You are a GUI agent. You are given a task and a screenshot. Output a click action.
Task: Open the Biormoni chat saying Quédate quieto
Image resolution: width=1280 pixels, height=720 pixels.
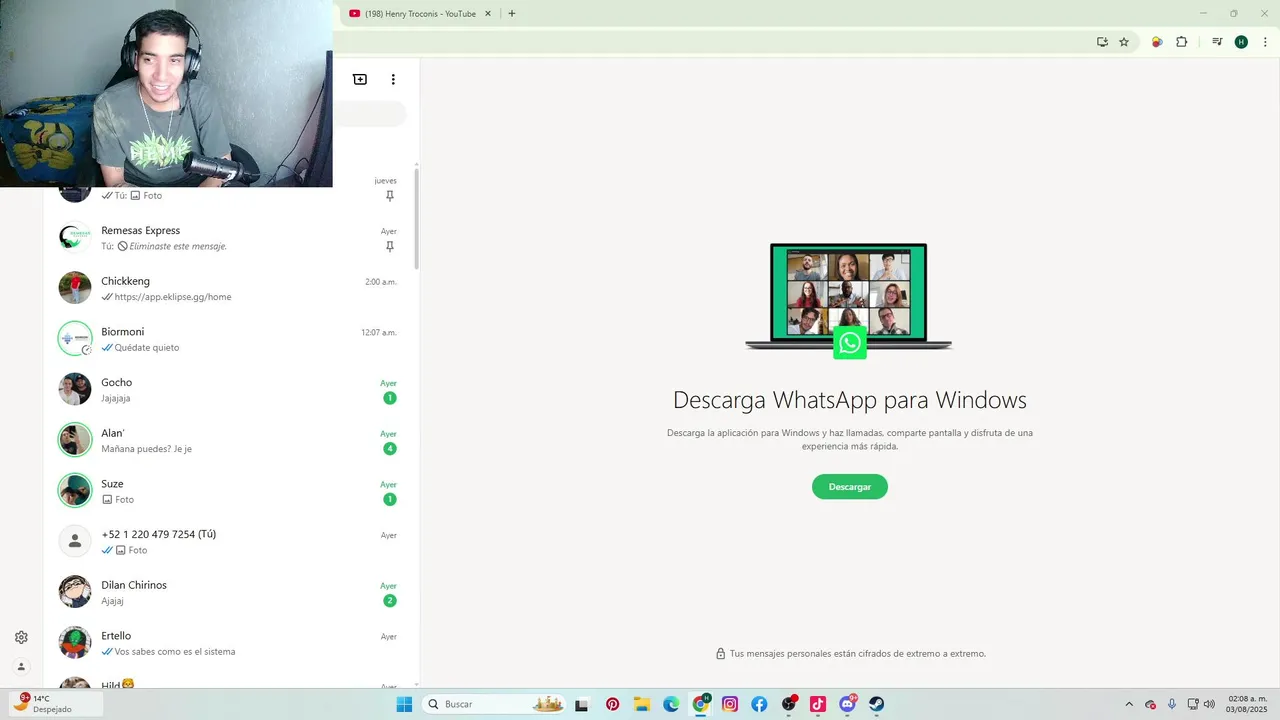click(228, 338)
